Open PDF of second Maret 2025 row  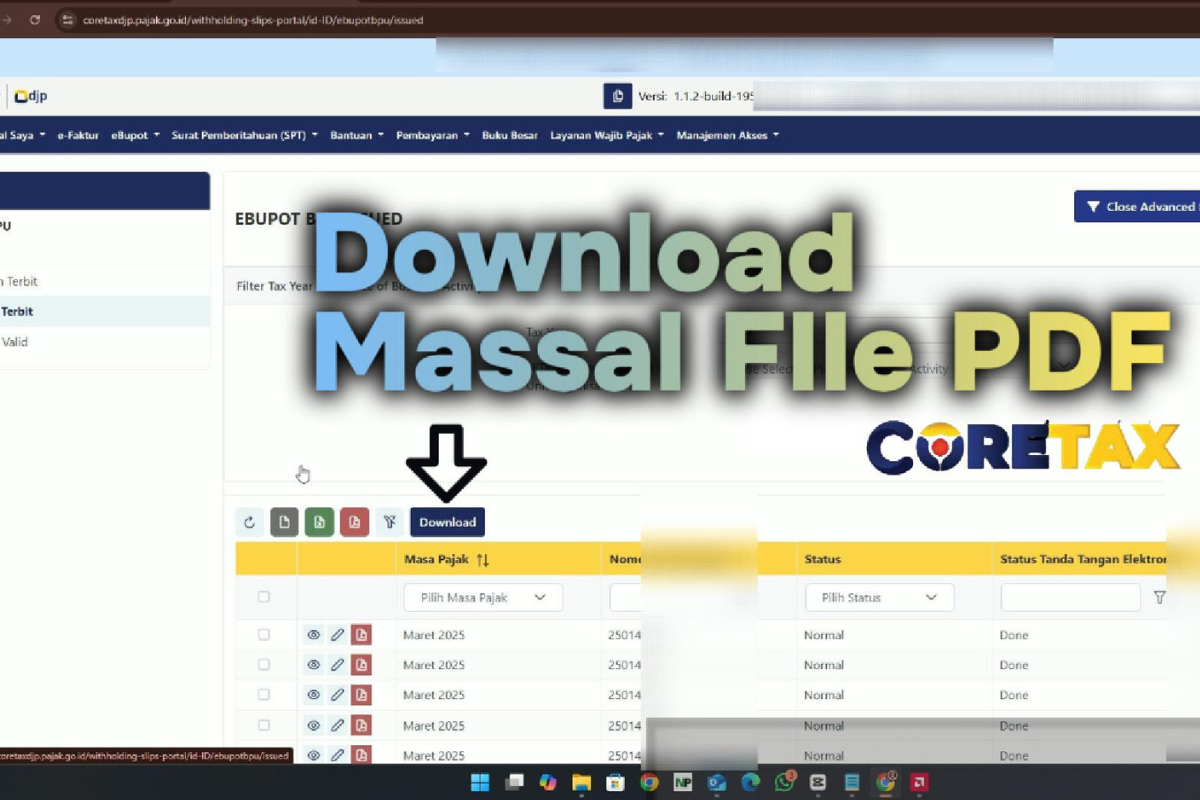point(361,664)
